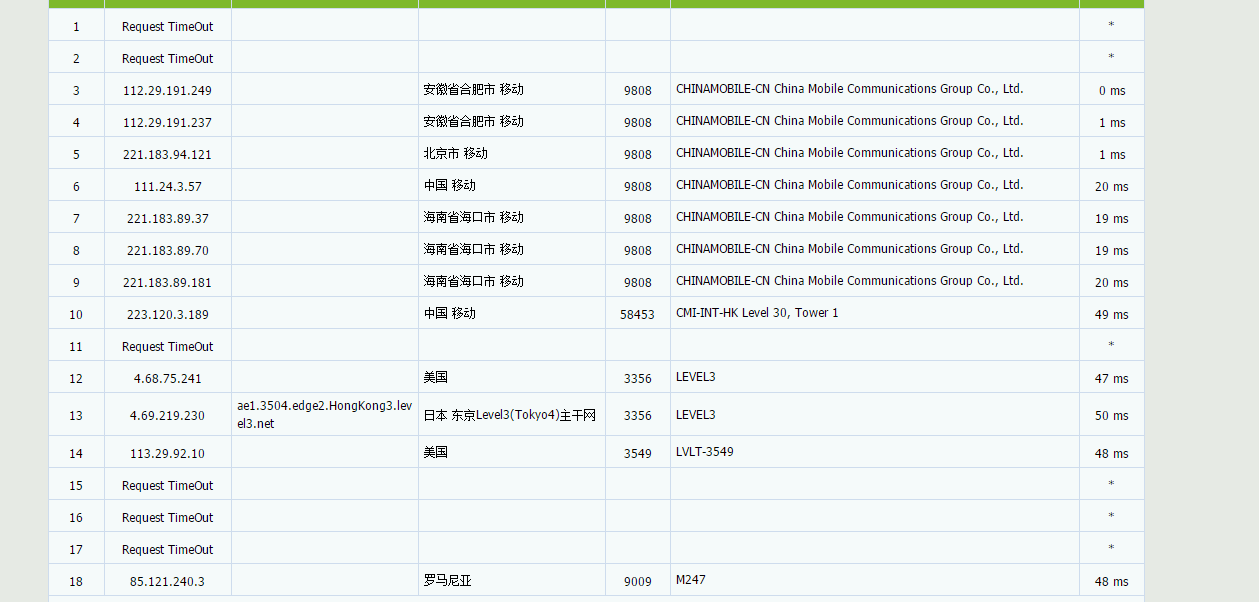Click AS number 3549
The width and height of the screenshot is (1259, 602).
[x=637, y=453]
